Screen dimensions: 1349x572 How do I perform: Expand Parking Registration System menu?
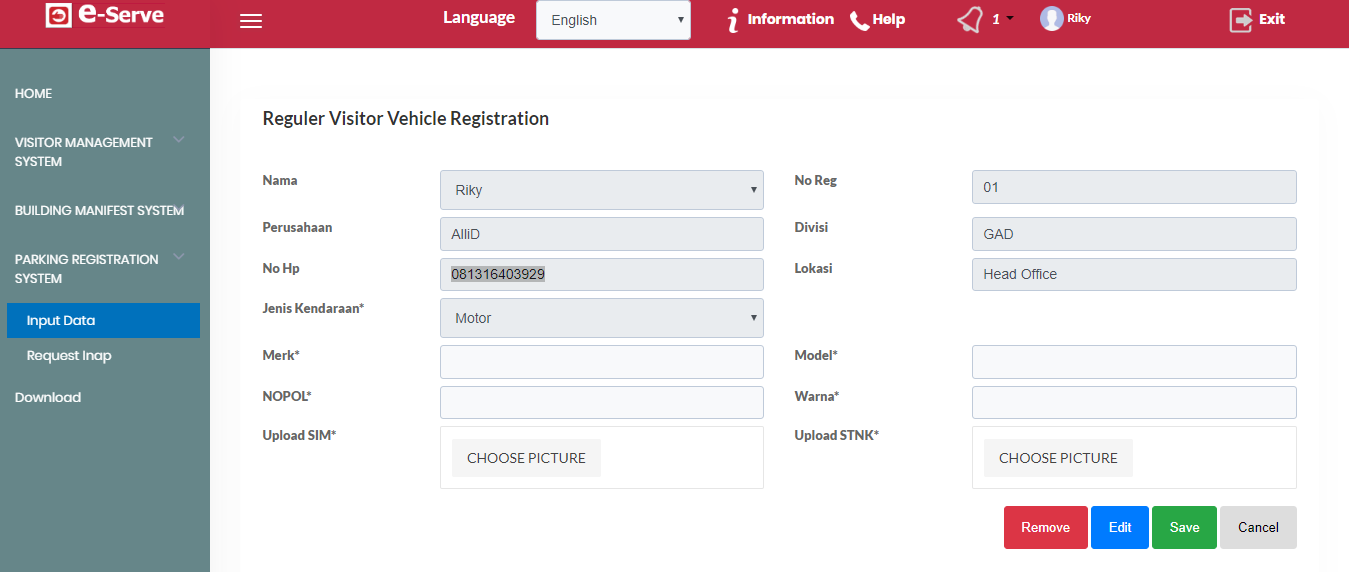179,257
